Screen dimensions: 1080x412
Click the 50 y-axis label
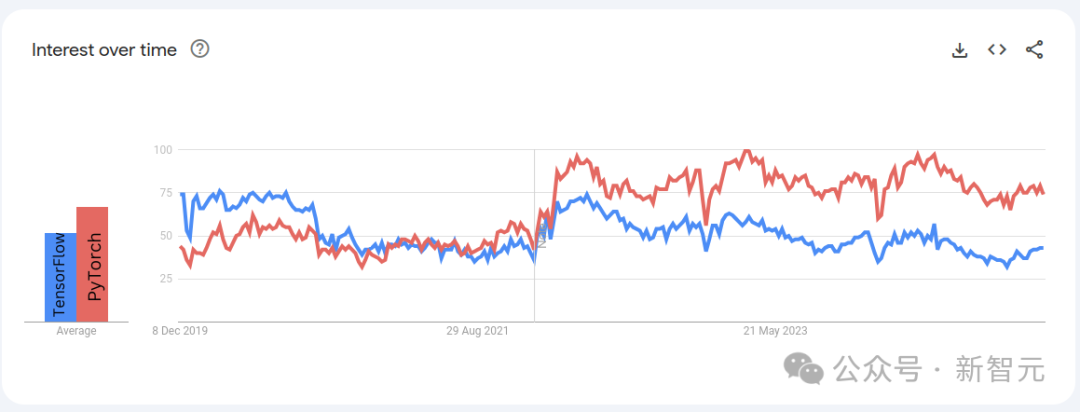(165, 236)
